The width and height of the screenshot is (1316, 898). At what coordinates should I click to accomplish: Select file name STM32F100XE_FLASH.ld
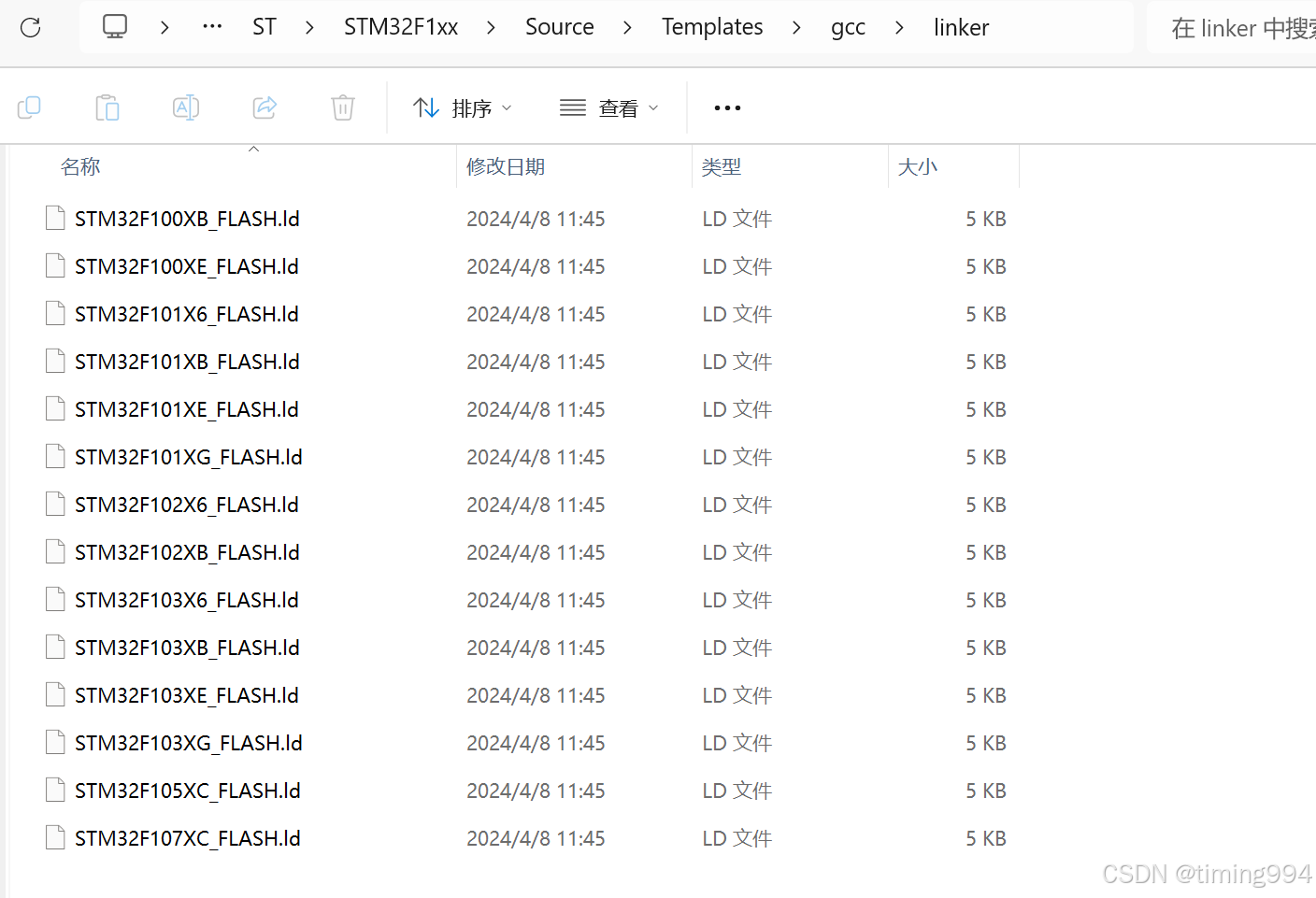click(187, 266)
